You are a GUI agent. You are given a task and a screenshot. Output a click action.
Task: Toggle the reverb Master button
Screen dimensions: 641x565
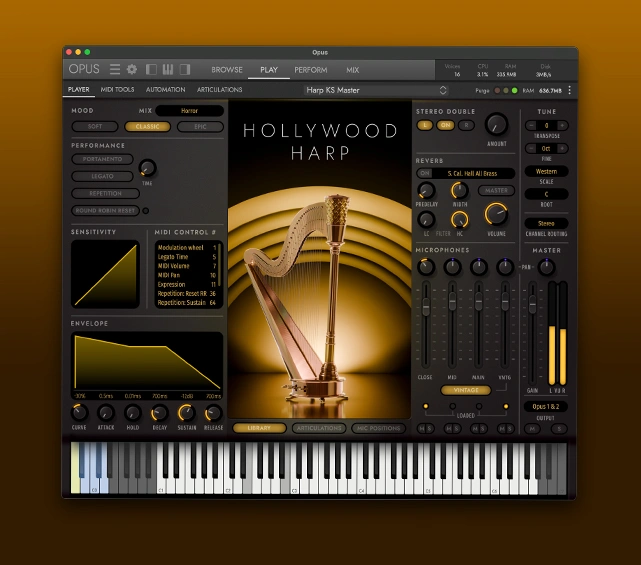click(x=496, y=191)
